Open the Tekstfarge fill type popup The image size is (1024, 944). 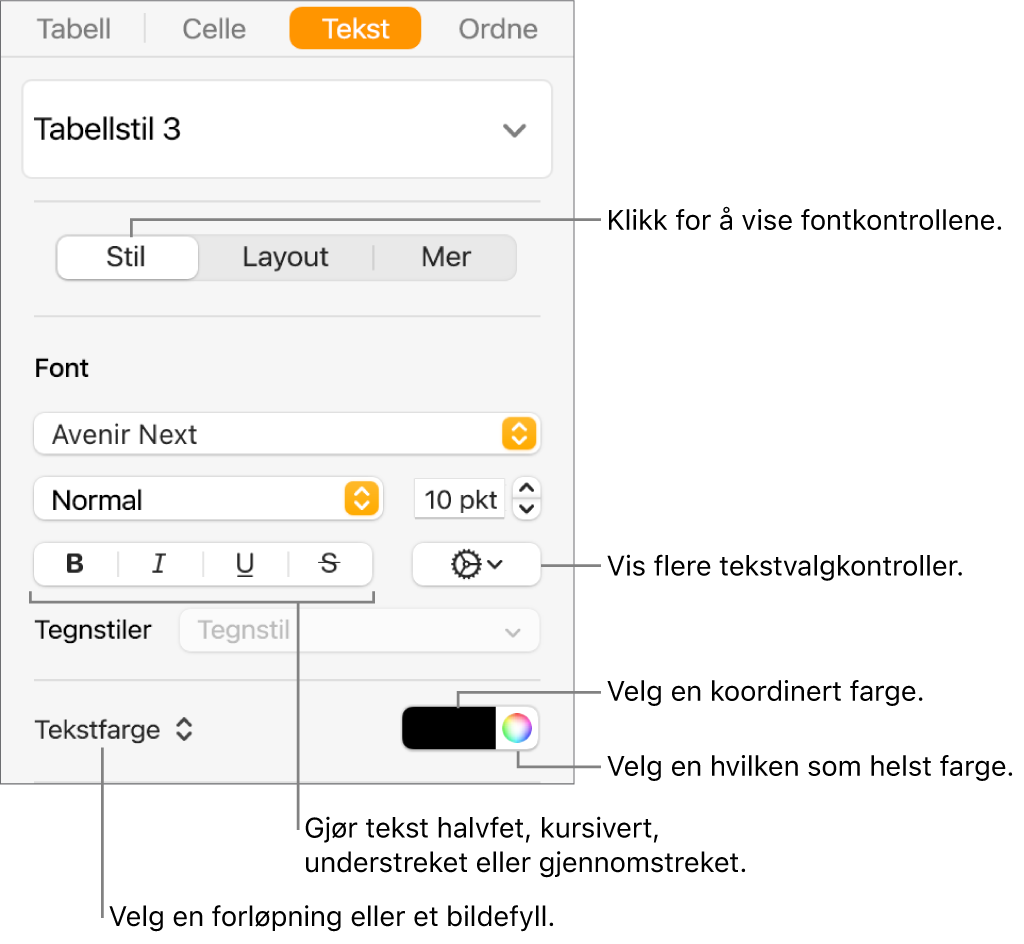[x=114, y=729]
